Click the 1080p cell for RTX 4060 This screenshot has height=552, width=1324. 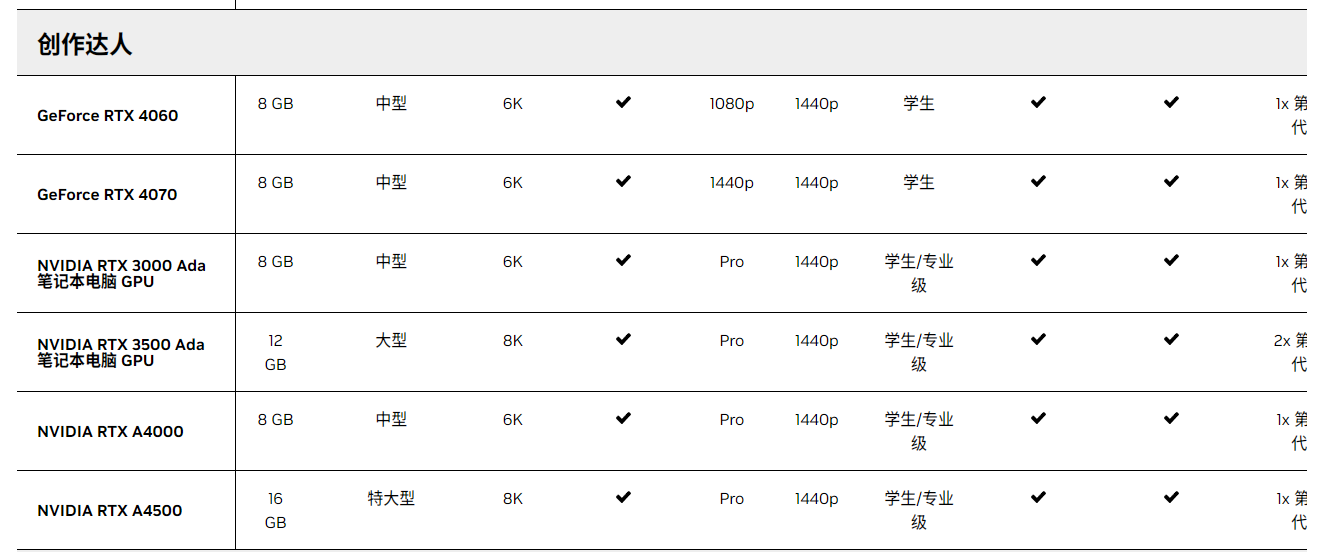pos(731,103)
